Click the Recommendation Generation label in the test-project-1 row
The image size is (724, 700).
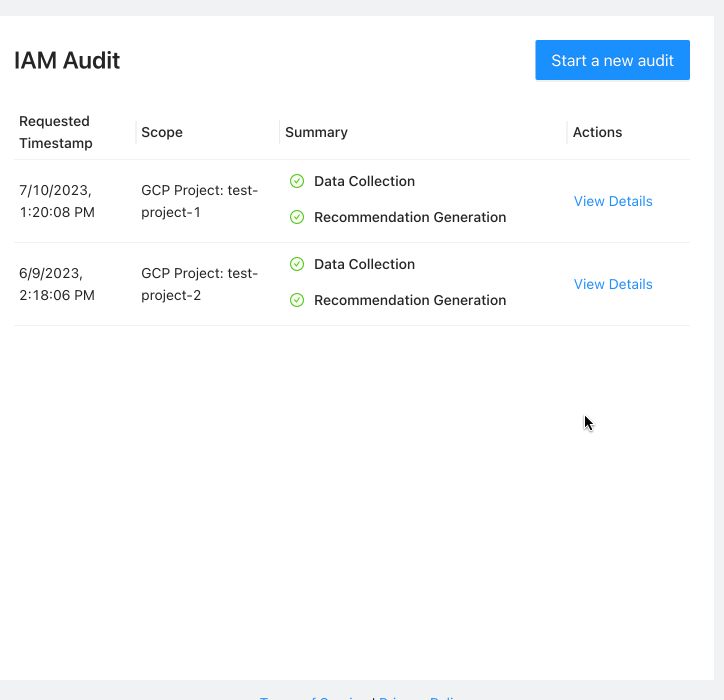(410, 217)
